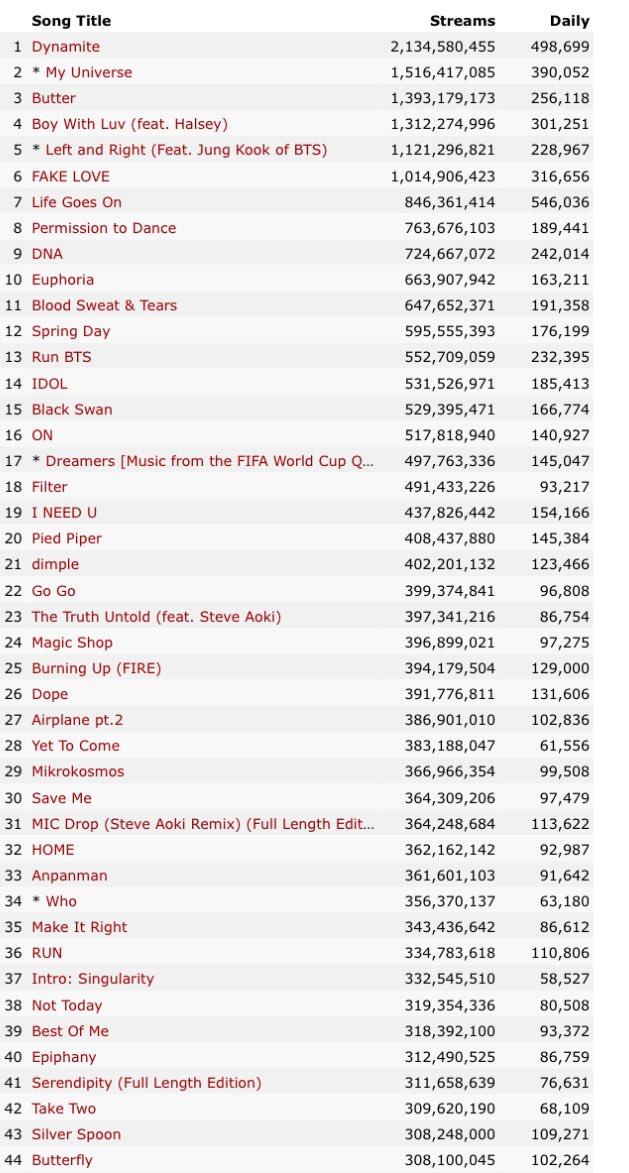
Task: Click the Intro: Singularity link
Action: (x=93, y=979)
